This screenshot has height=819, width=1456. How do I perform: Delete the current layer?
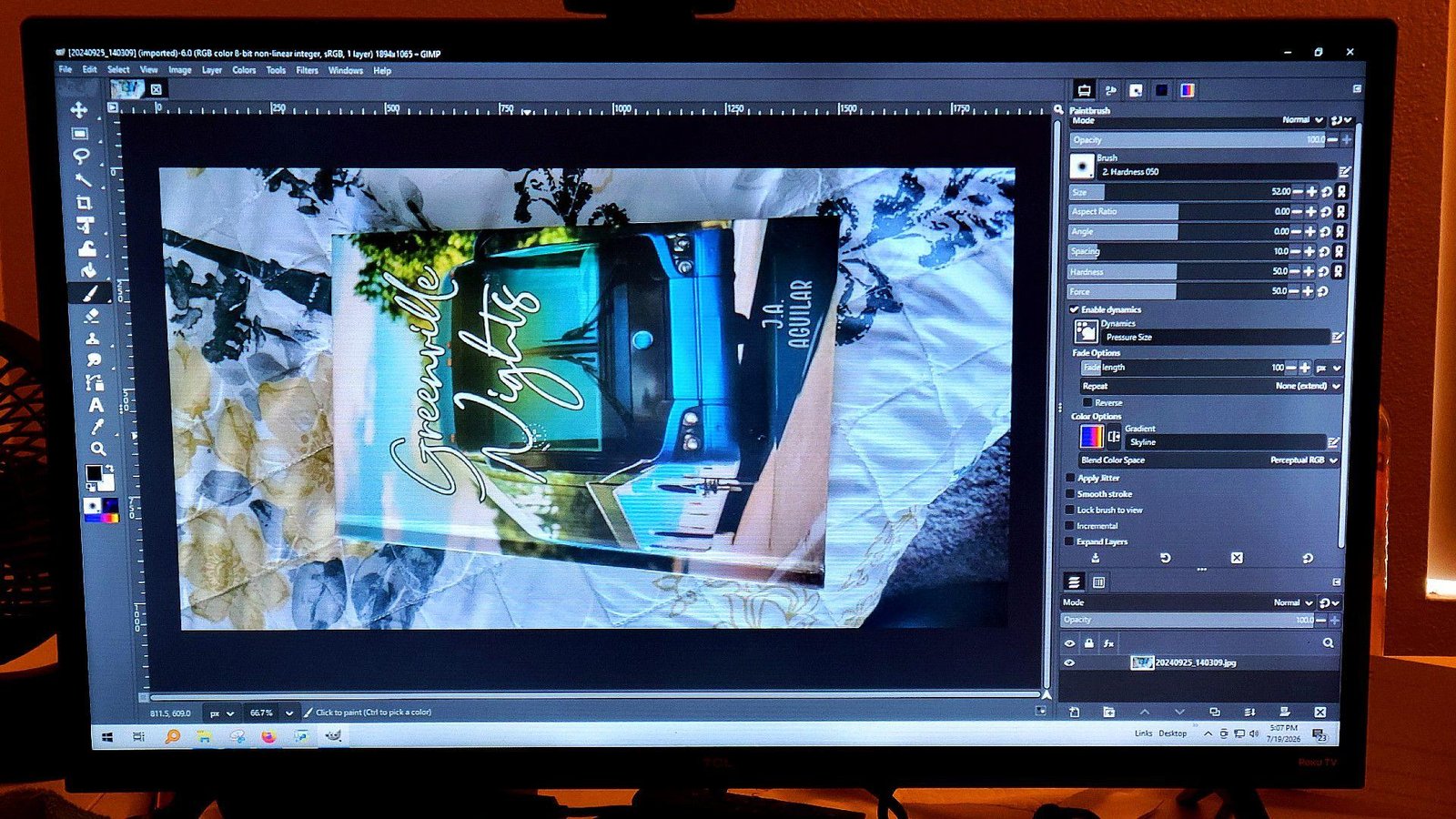1320,712
